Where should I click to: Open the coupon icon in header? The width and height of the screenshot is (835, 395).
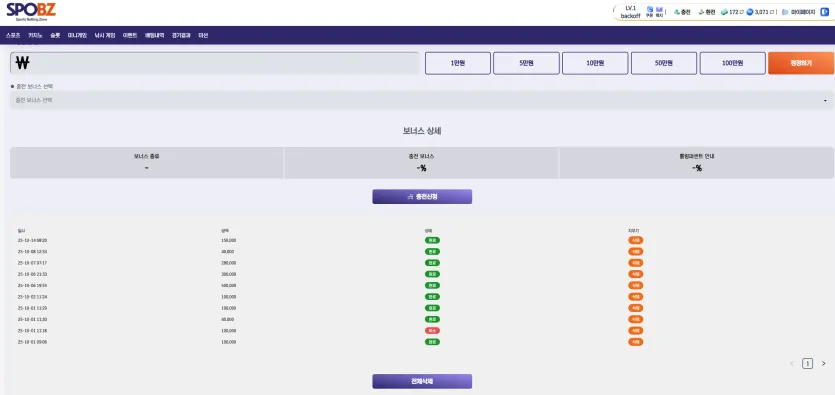click(x=650, y=12)
